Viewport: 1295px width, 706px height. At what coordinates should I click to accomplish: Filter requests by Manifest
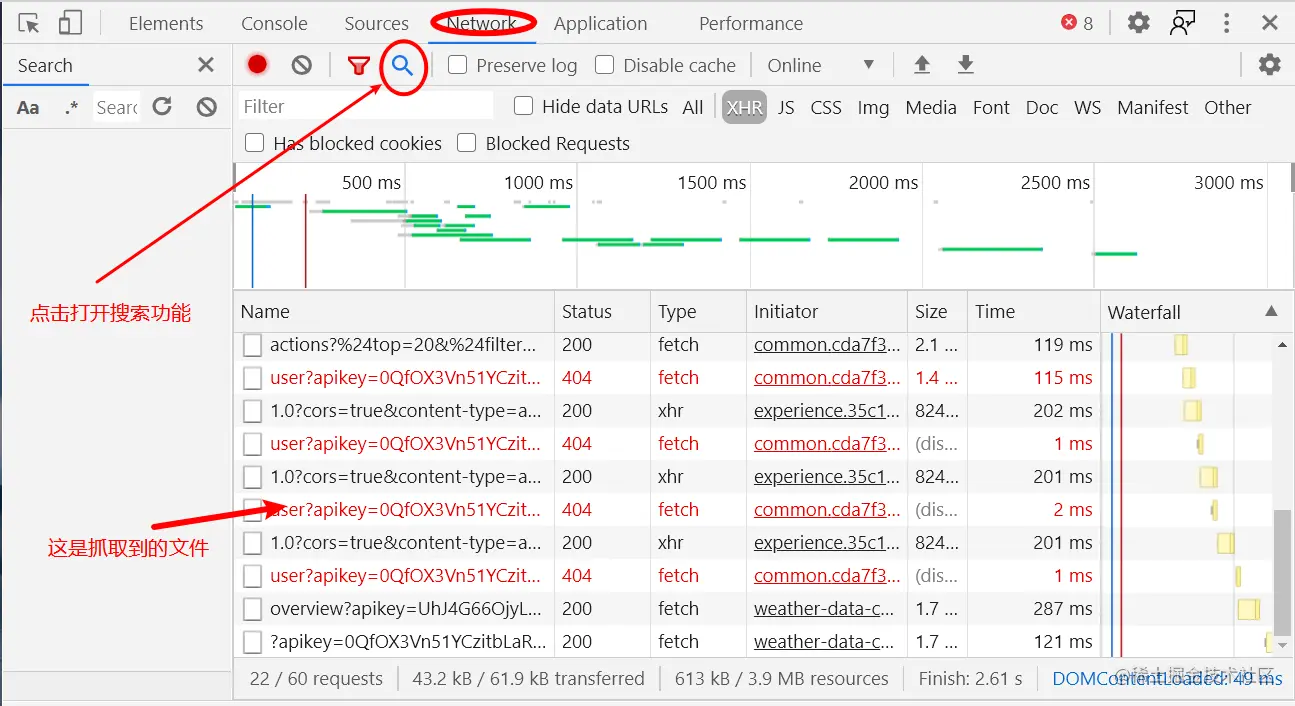click(1153, 107)
